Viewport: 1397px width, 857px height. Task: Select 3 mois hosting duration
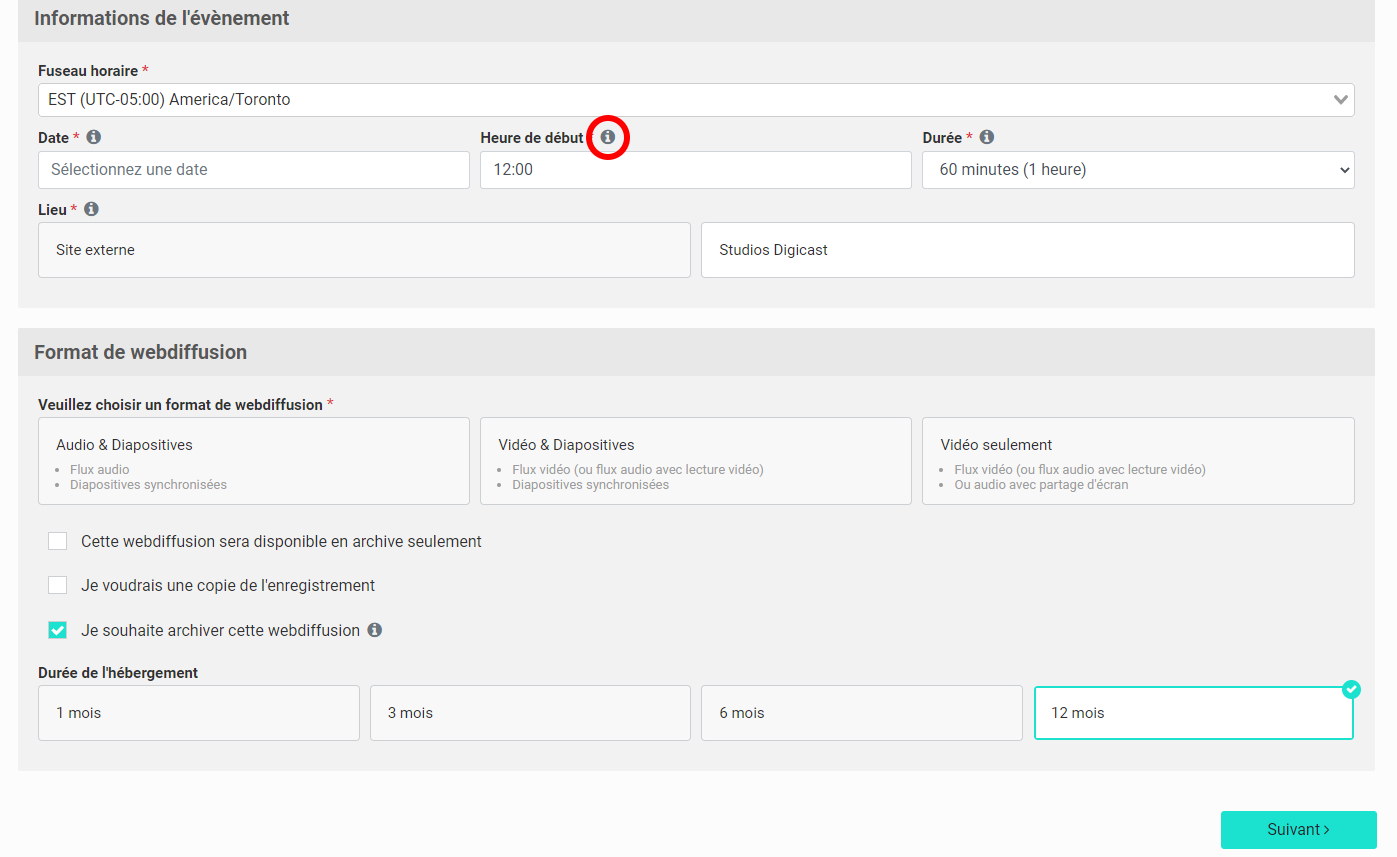coord(530,713)
